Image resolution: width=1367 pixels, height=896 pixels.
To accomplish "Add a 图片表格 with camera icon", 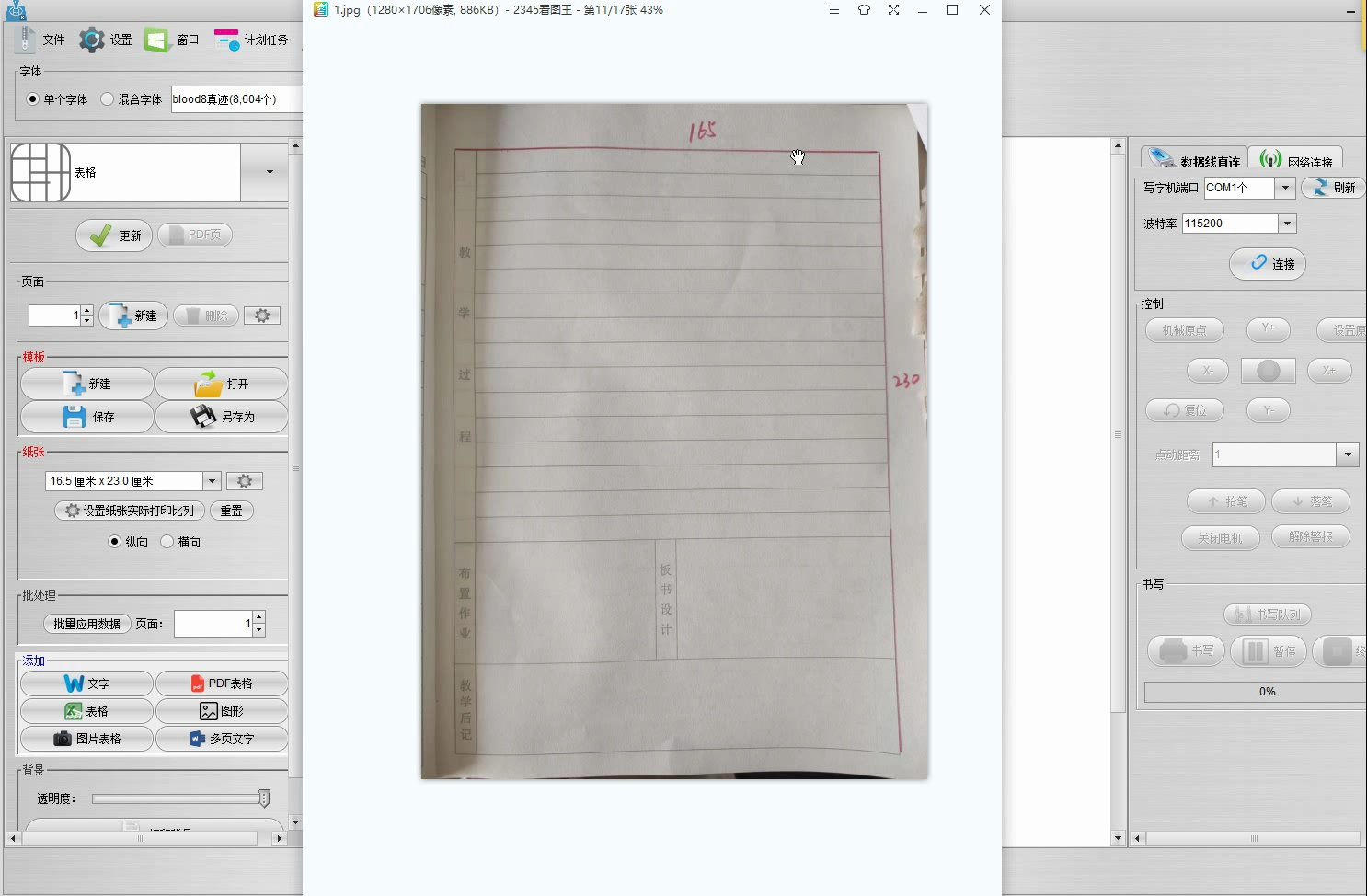I will pos(86,739).
